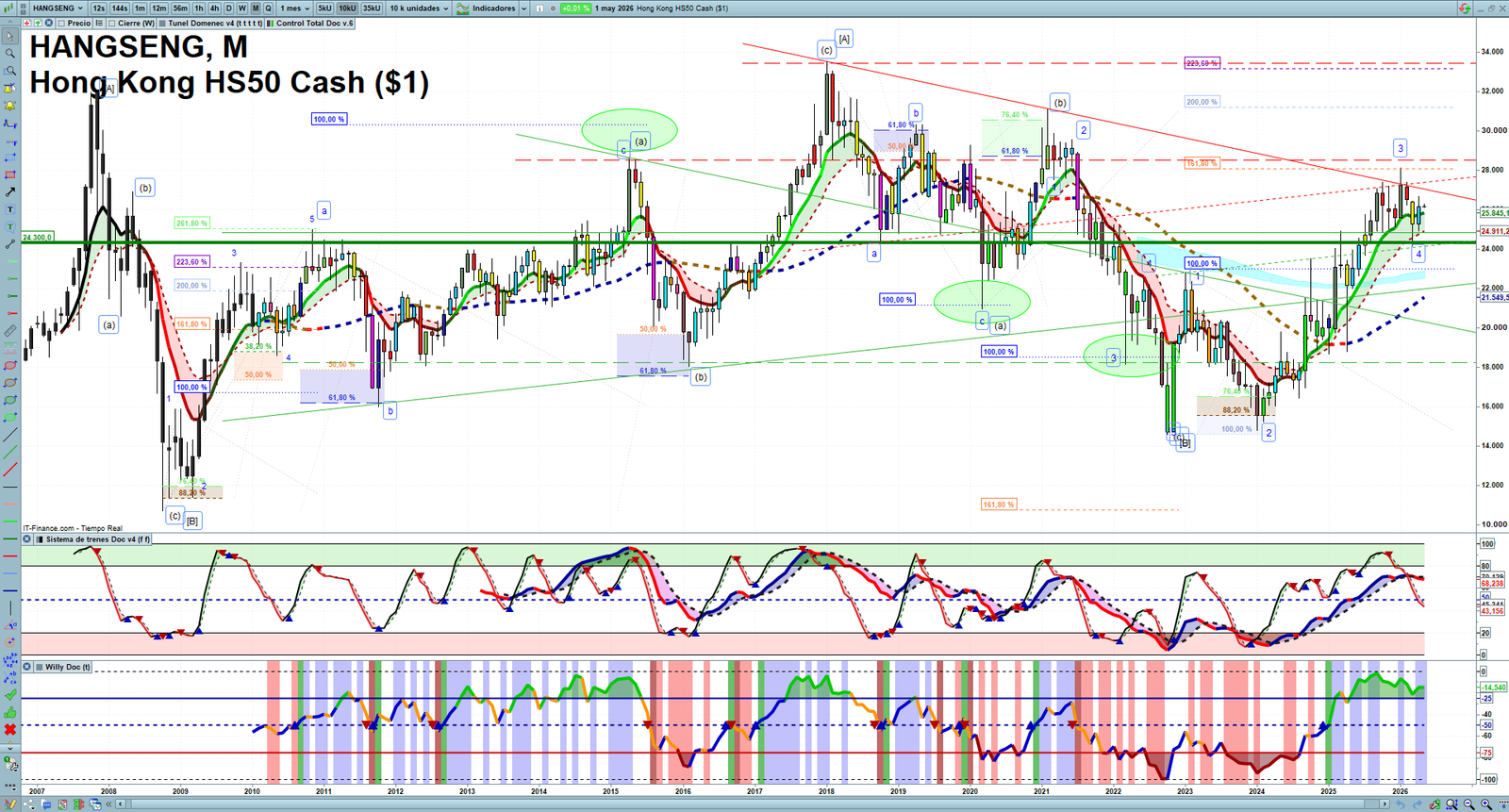The height and width of the screenshot is (812, 1509).
Task: Select the green diagonal line tool
Action: pyautogui.click(x=10, y=452)
